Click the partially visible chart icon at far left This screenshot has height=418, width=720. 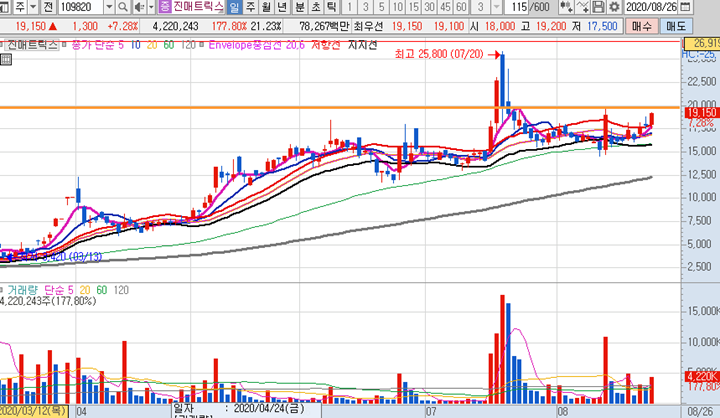click(5, 7)
